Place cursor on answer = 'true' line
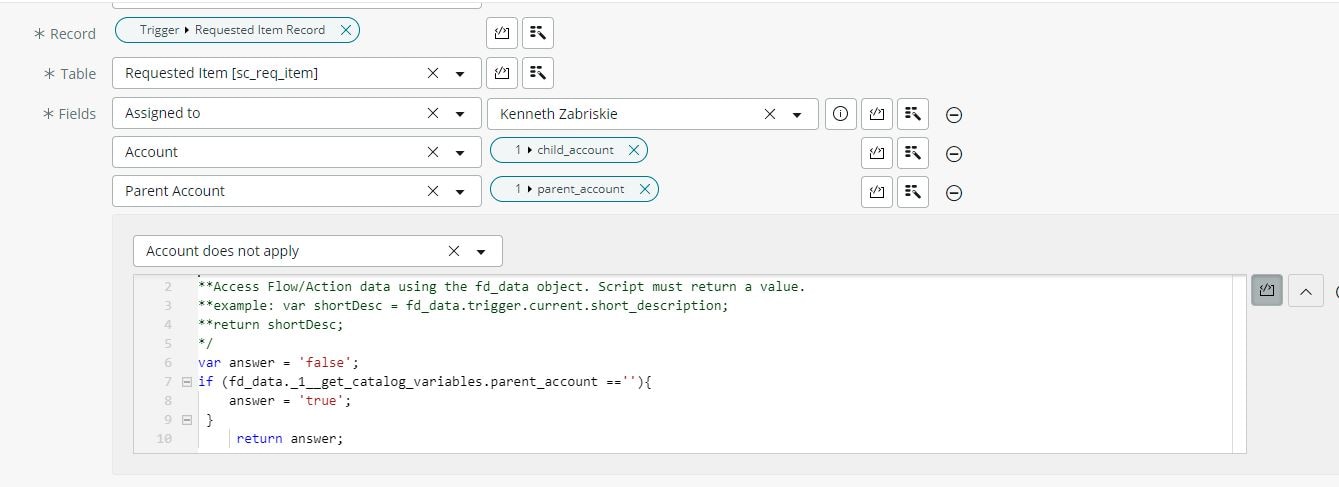The height and width of the screenshot is (487, 1339). (290, 400)
